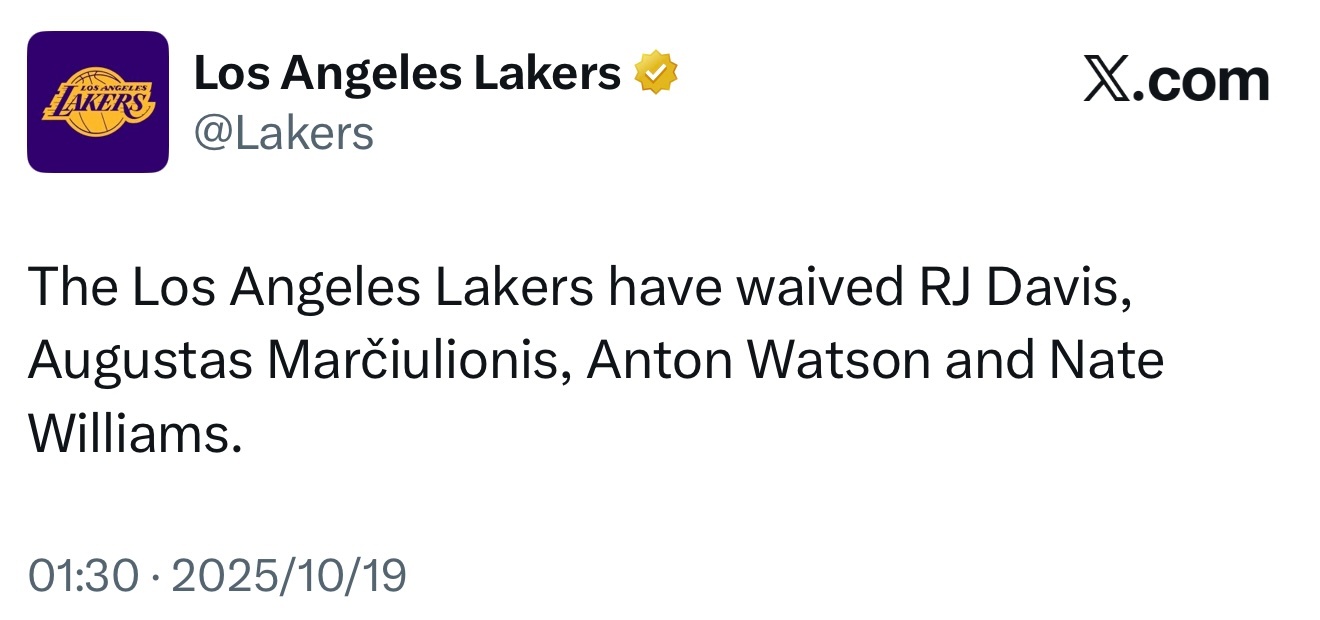Screen dimensions: 1320x620
Task: Click "The Los Angeles Lakers" opening tweet text
Action: [x=311, y=288]
